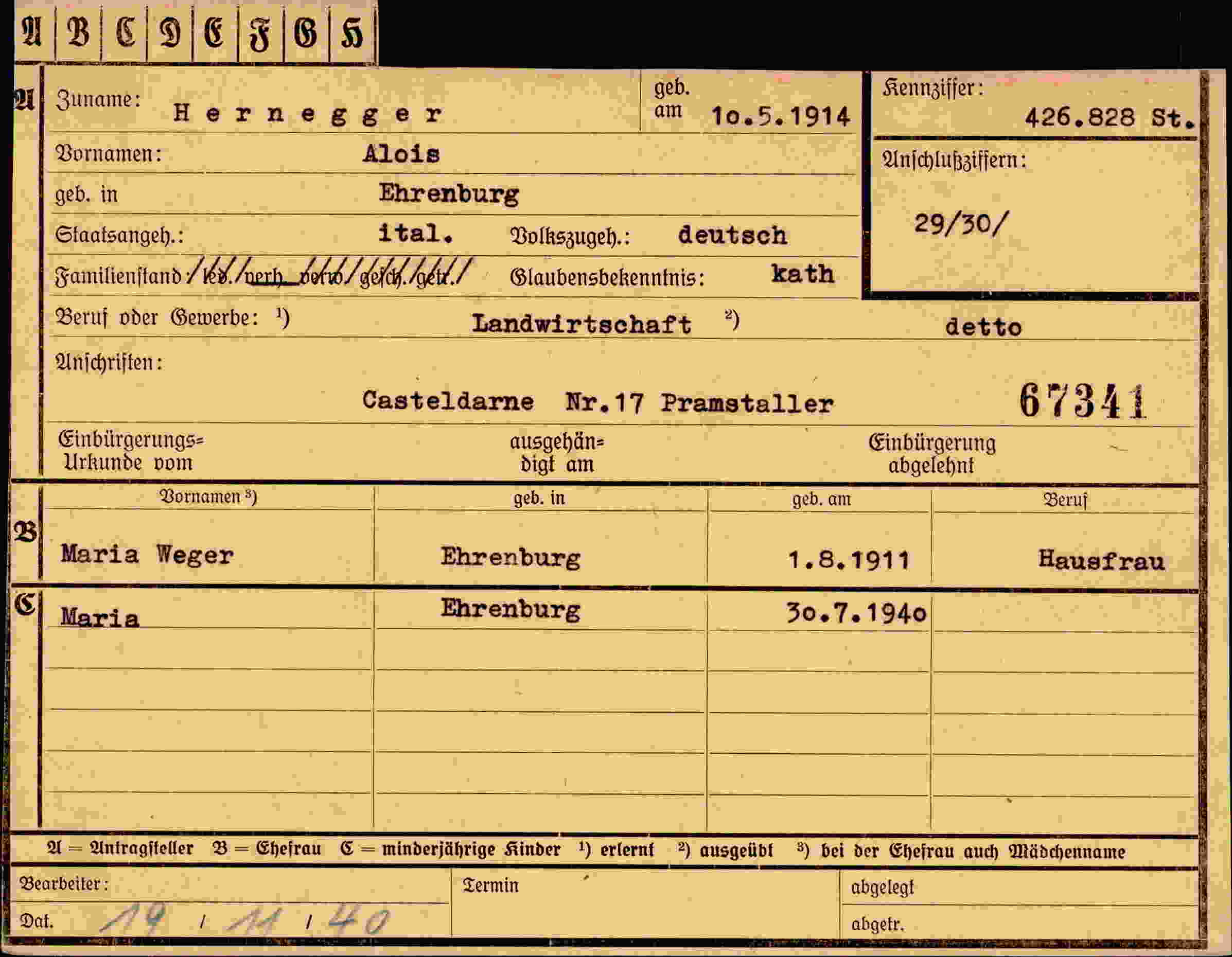Click the stamped number "67341"
Screen dimensions: 1232x957
pyautogui.click(x=1083, y=401)
